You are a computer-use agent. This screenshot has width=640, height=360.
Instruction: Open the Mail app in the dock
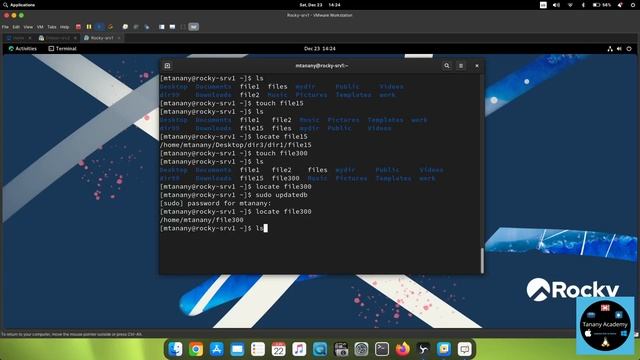point(237,349)
